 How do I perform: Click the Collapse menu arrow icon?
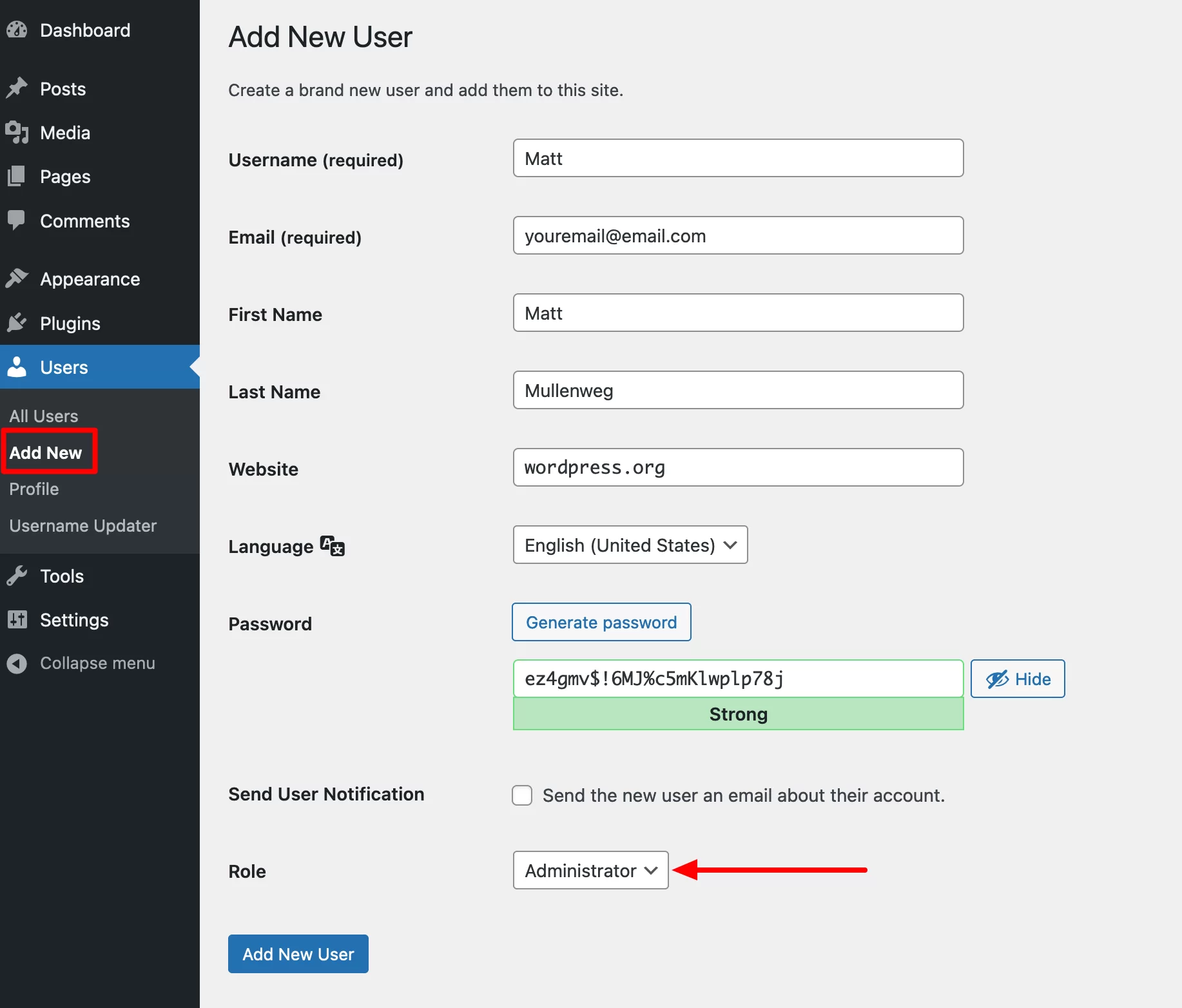[17, 663]
